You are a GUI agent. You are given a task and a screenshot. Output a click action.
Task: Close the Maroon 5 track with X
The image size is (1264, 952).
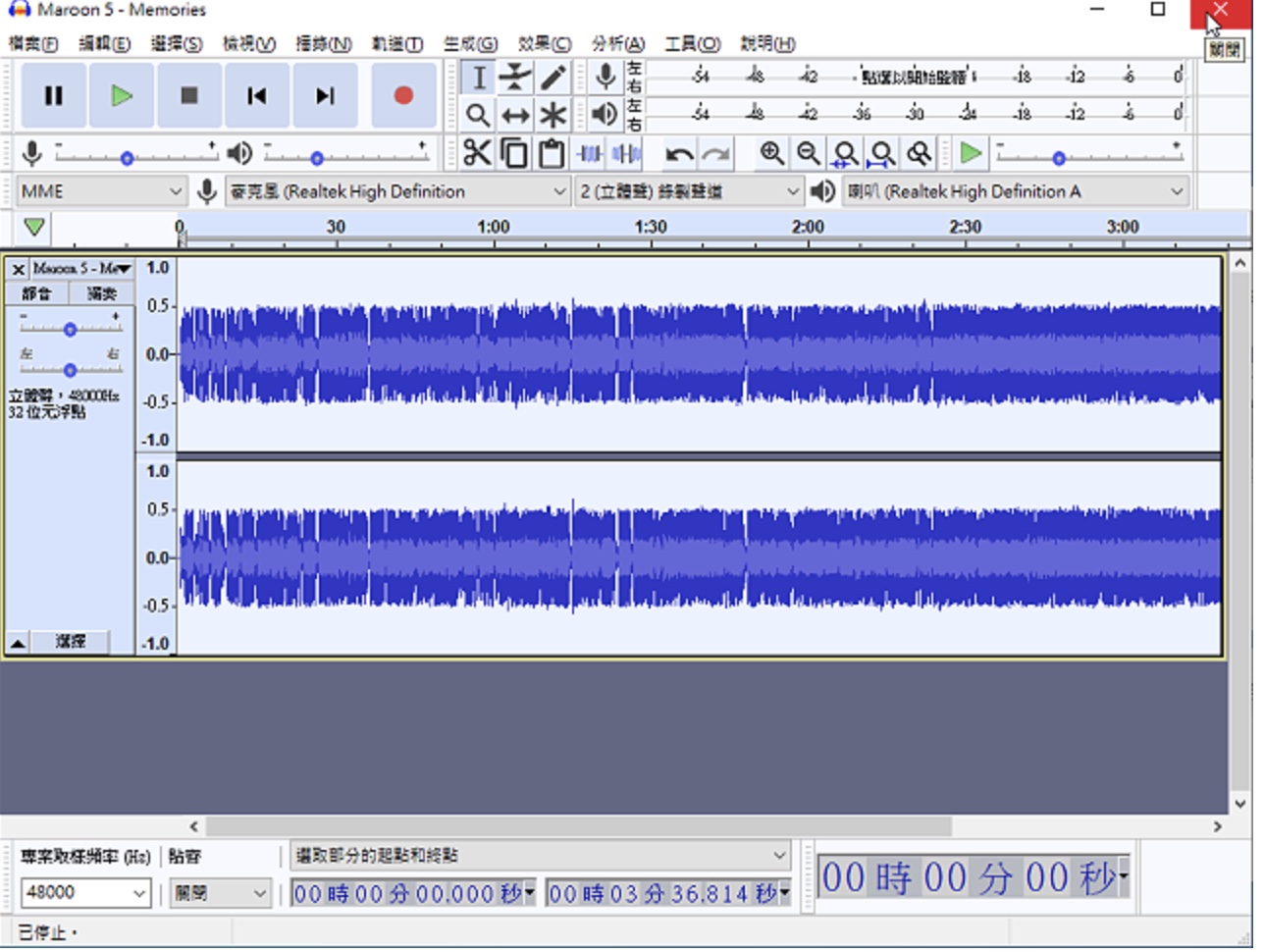(x=18, y=269)
